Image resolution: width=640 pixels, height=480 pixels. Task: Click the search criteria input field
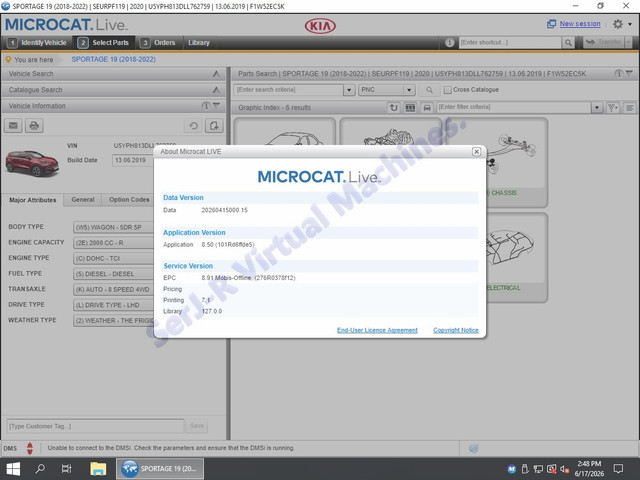288,90
